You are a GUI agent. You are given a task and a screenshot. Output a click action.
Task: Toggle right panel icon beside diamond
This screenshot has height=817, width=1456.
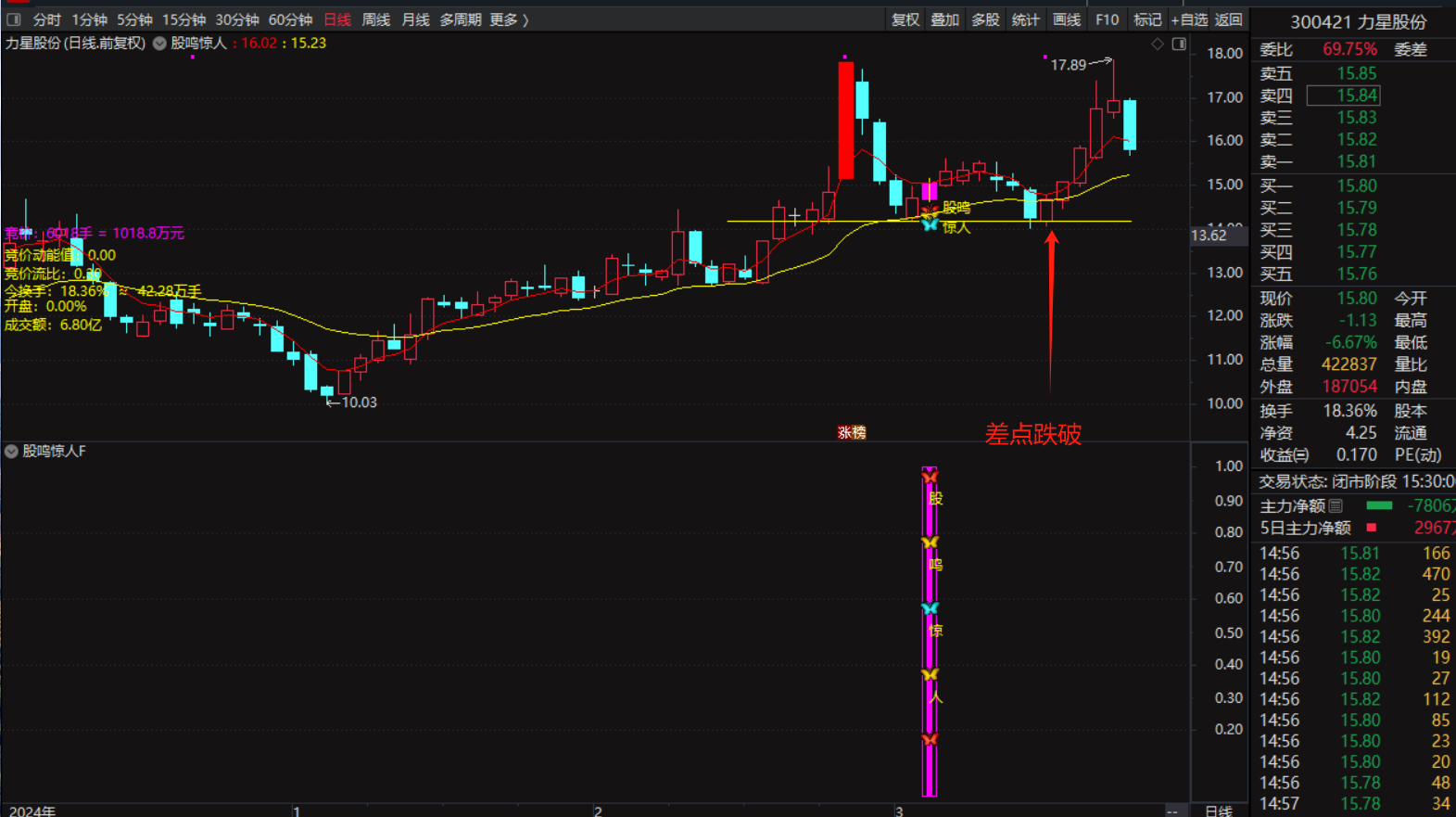point(1179,44)
